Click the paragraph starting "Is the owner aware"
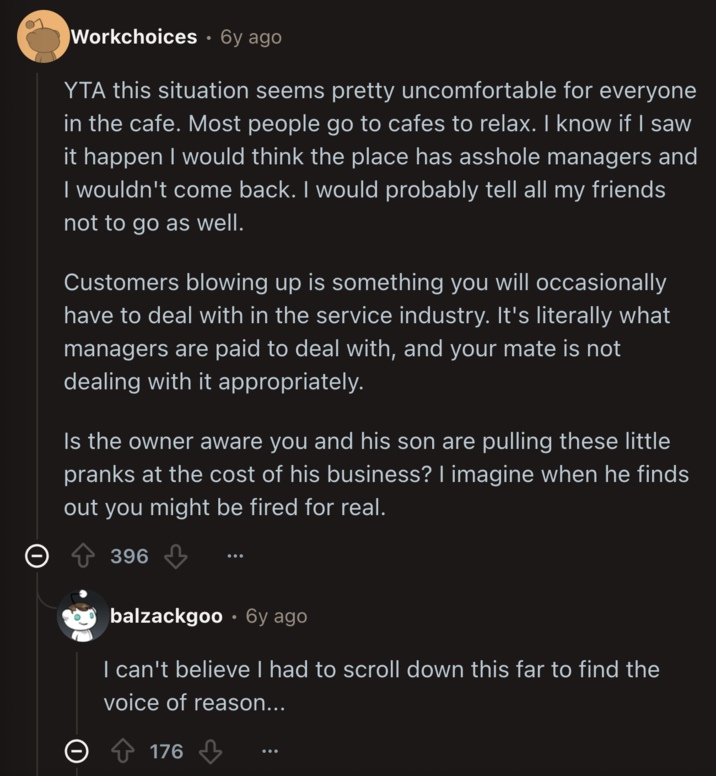This screenshot has height=776, width=716. click(x=375, y=474)
